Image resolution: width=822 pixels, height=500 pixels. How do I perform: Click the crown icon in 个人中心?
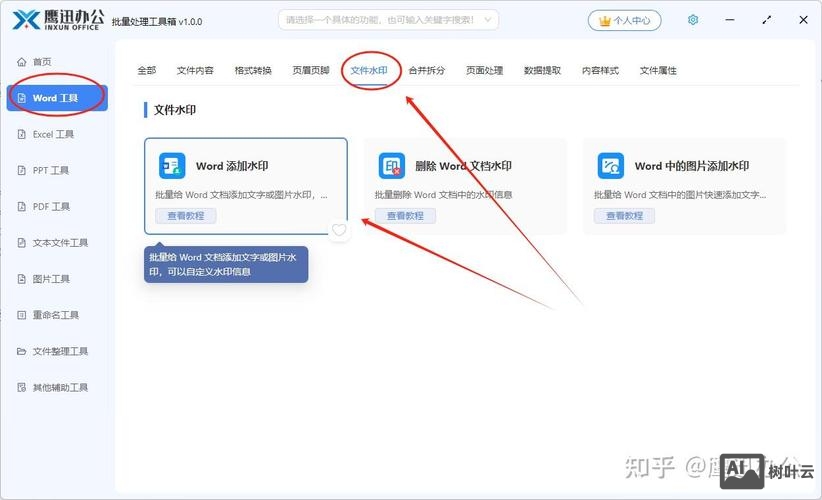pos(604,20)
